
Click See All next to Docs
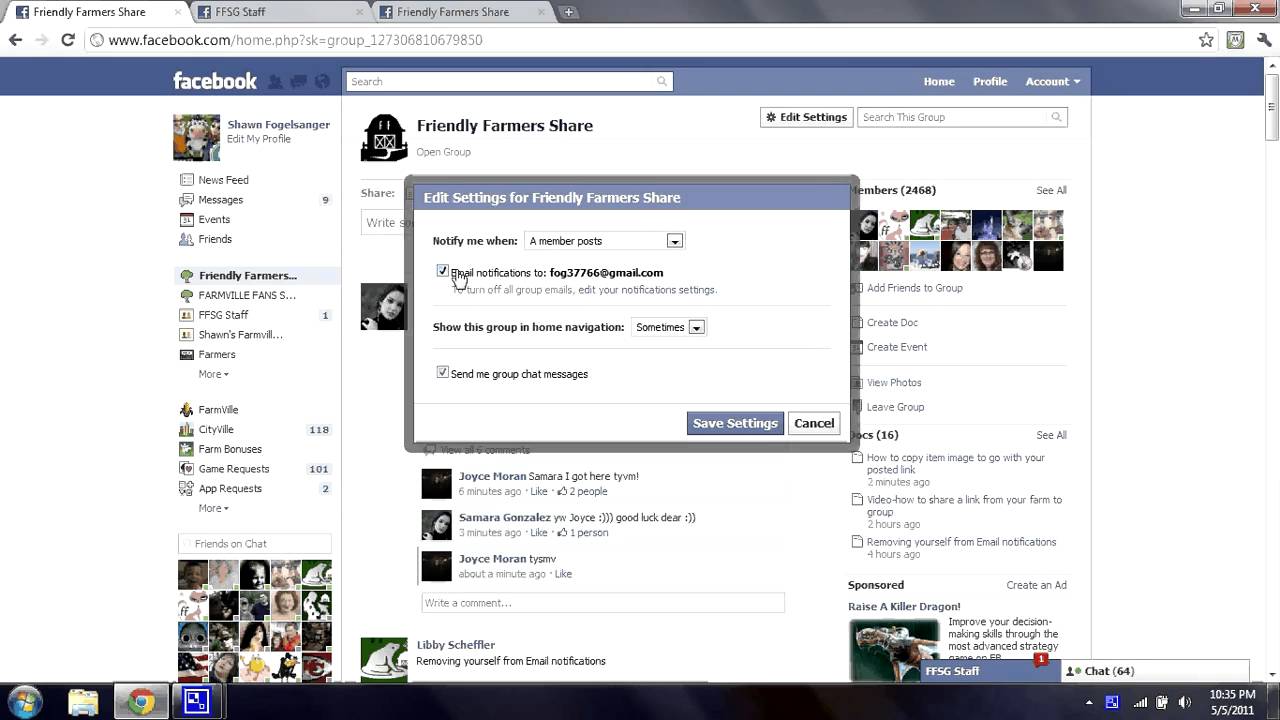click(x=1051, y=435)
